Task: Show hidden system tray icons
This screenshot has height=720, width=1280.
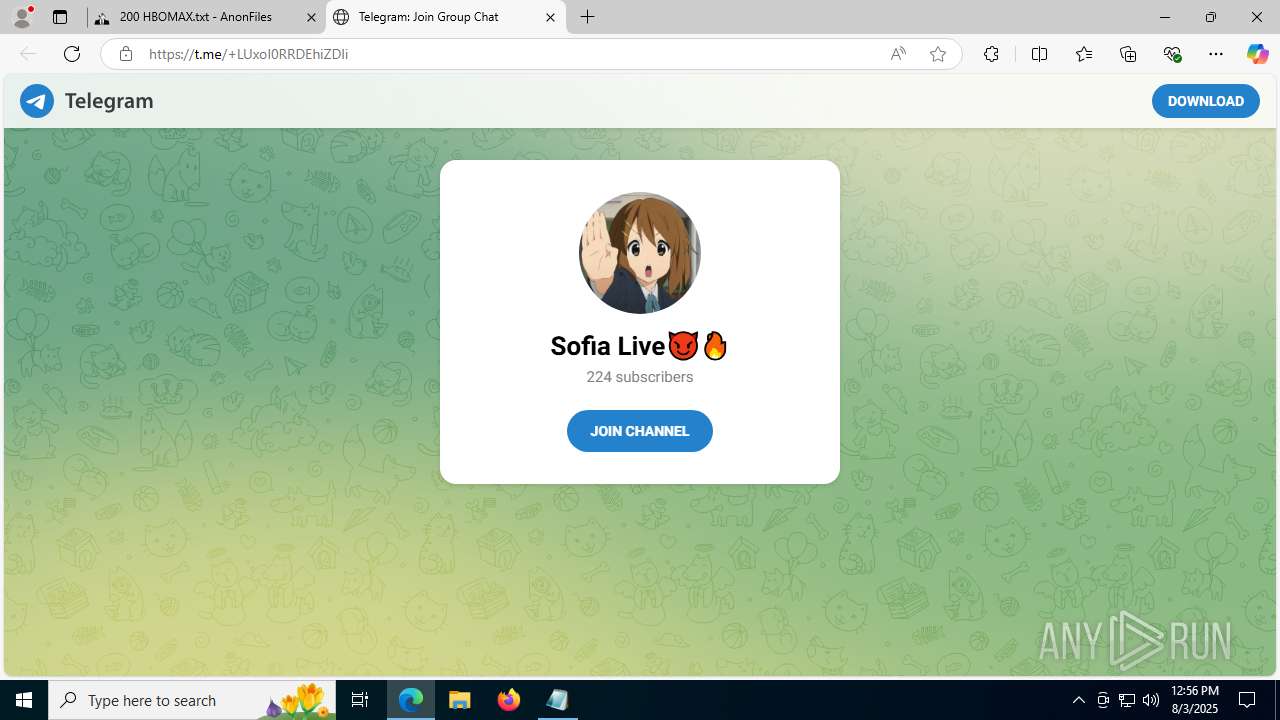Action: 1078,700
